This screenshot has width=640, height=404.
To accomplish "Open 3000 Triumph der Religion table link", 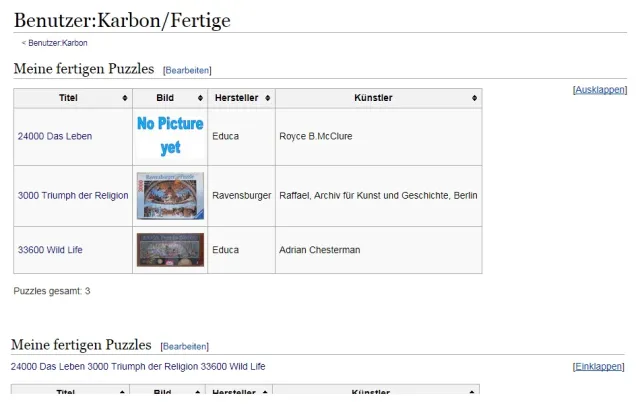I will 73,195.
